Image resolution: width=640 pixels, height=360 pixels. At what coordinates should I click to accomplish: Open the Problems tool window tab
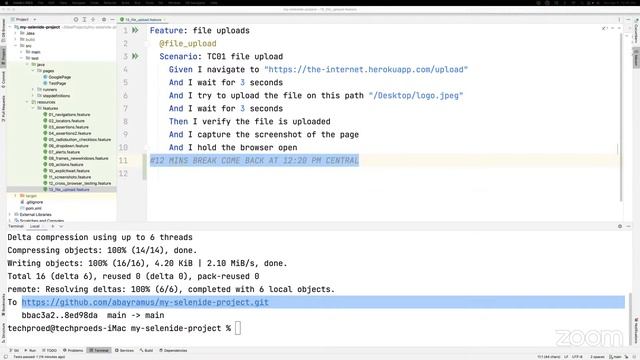[x=73, y=350]
